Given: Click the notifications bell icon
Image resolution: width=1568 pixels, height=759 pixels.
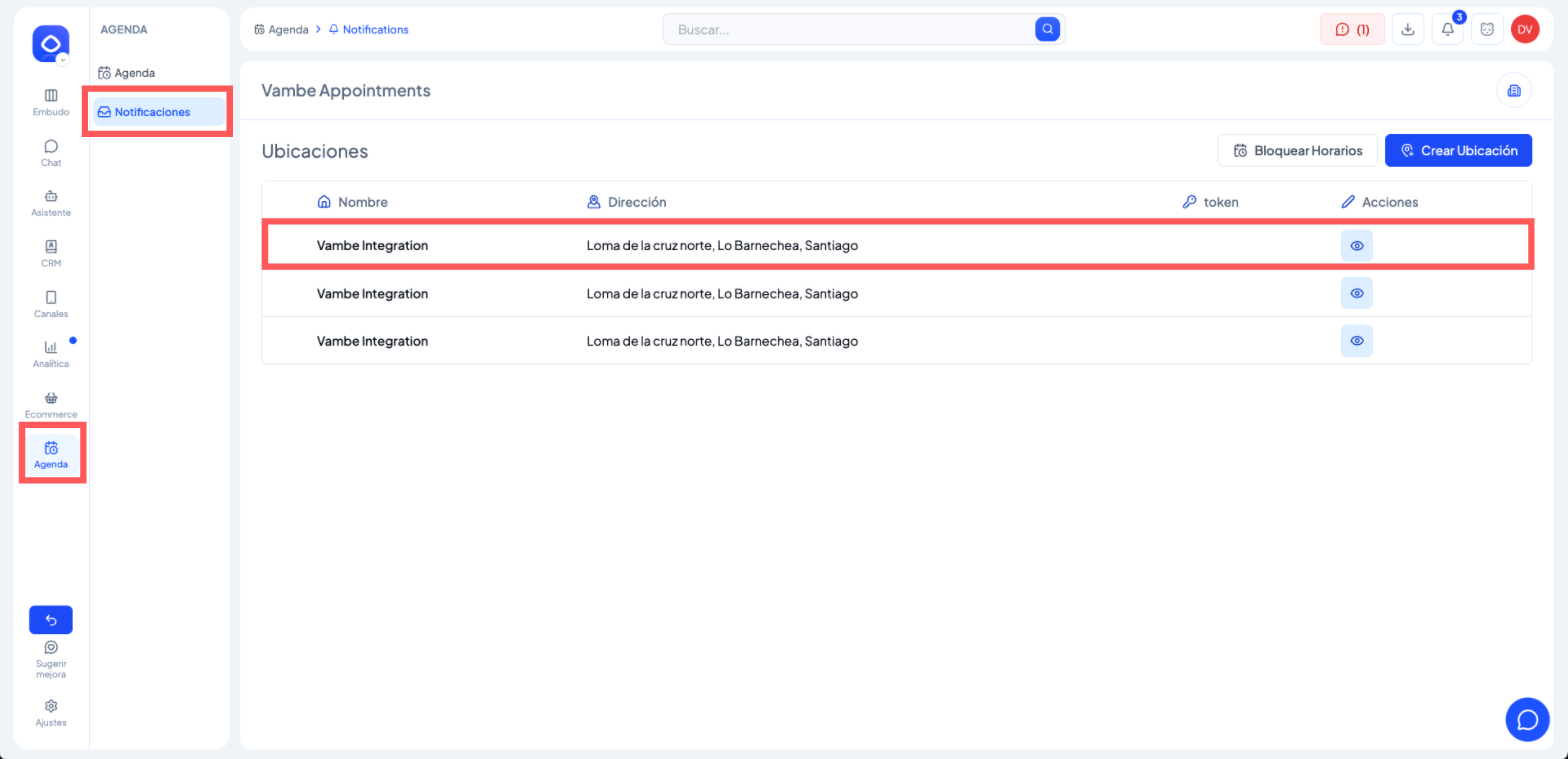Looking at the screenshot, I should click(x=1447, y=29).
